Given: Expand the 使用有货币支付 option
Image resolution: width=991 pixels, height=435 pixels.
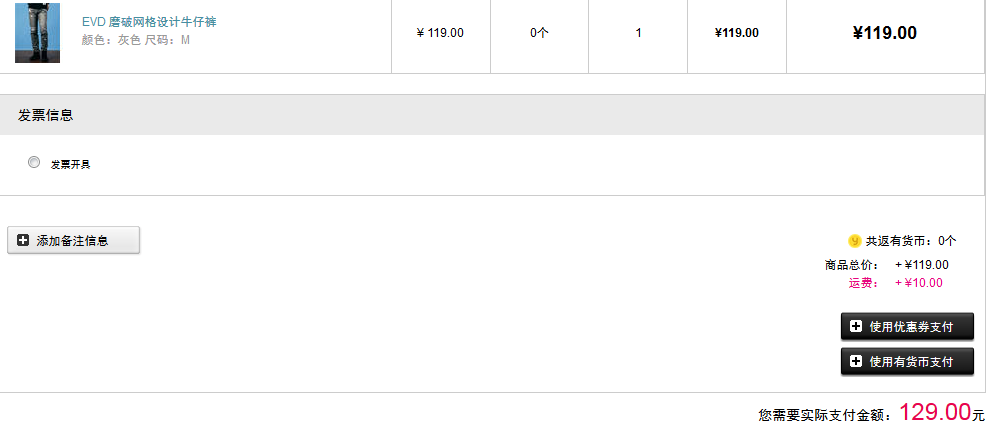Looking at the screenshot, I should 907,362.
